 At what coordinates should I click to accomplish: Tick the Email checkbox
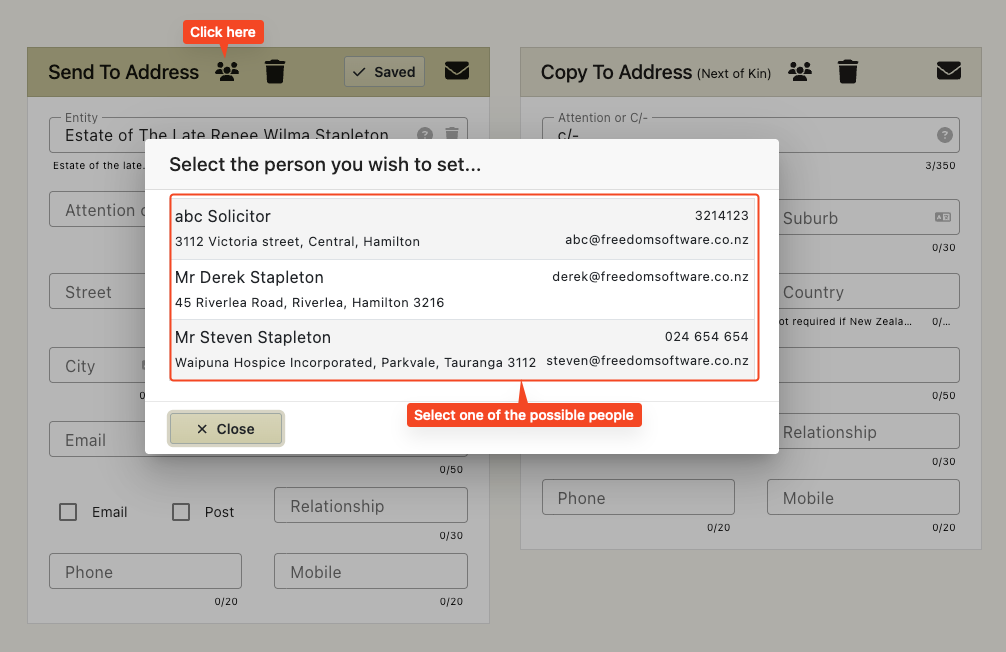tap(68, 512)
